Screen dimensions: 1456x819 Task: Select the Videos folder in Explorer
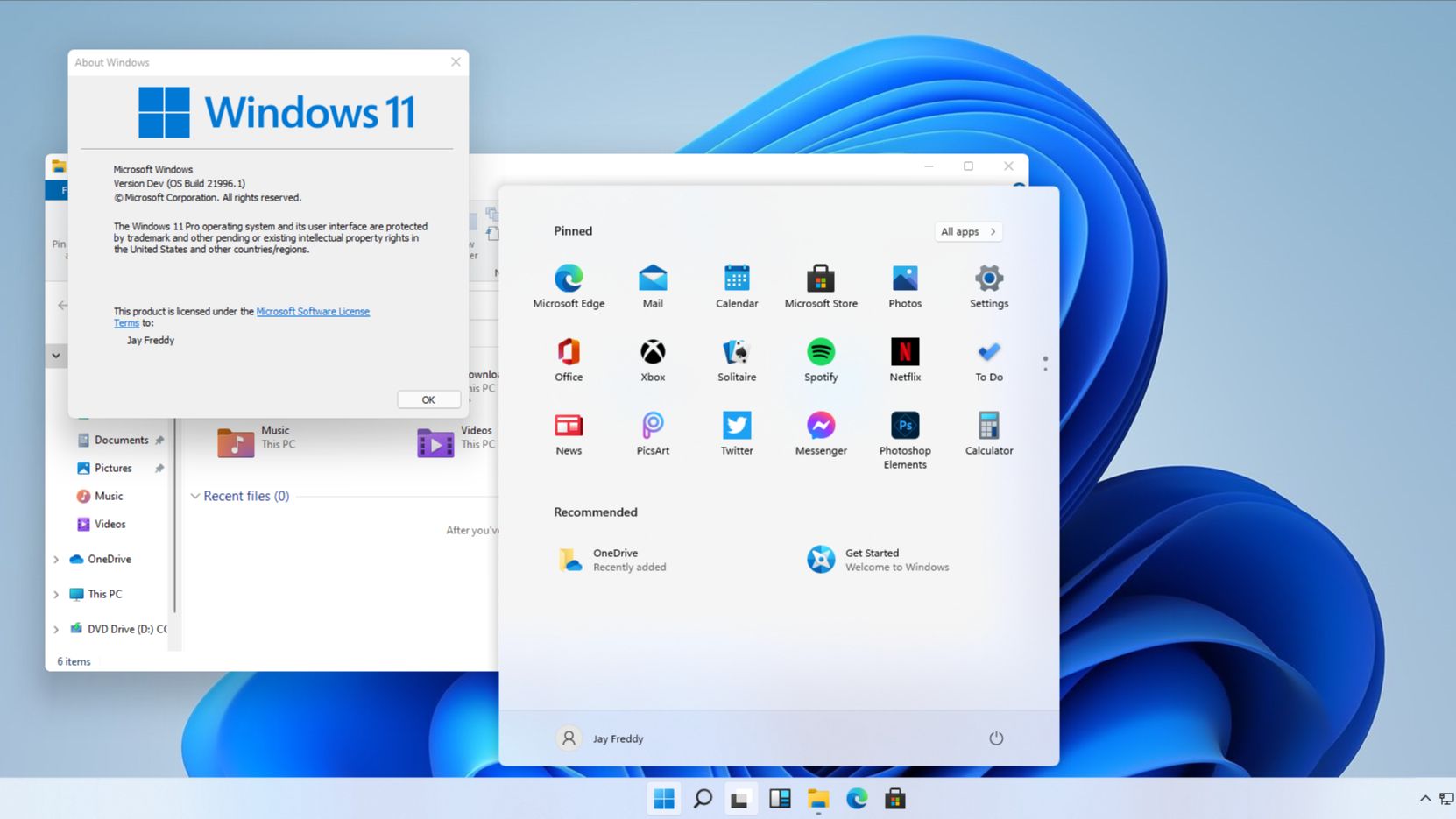[456, 441]
